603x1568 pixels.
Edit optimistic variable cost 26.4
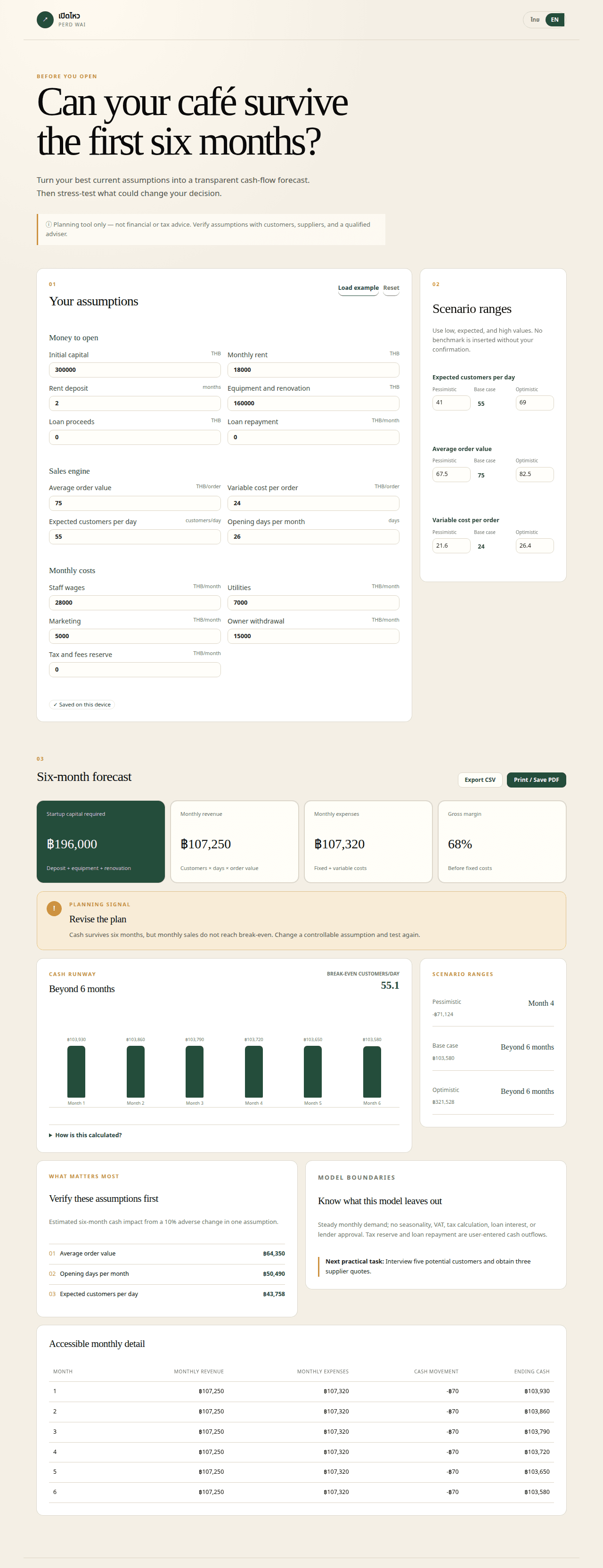535,545
